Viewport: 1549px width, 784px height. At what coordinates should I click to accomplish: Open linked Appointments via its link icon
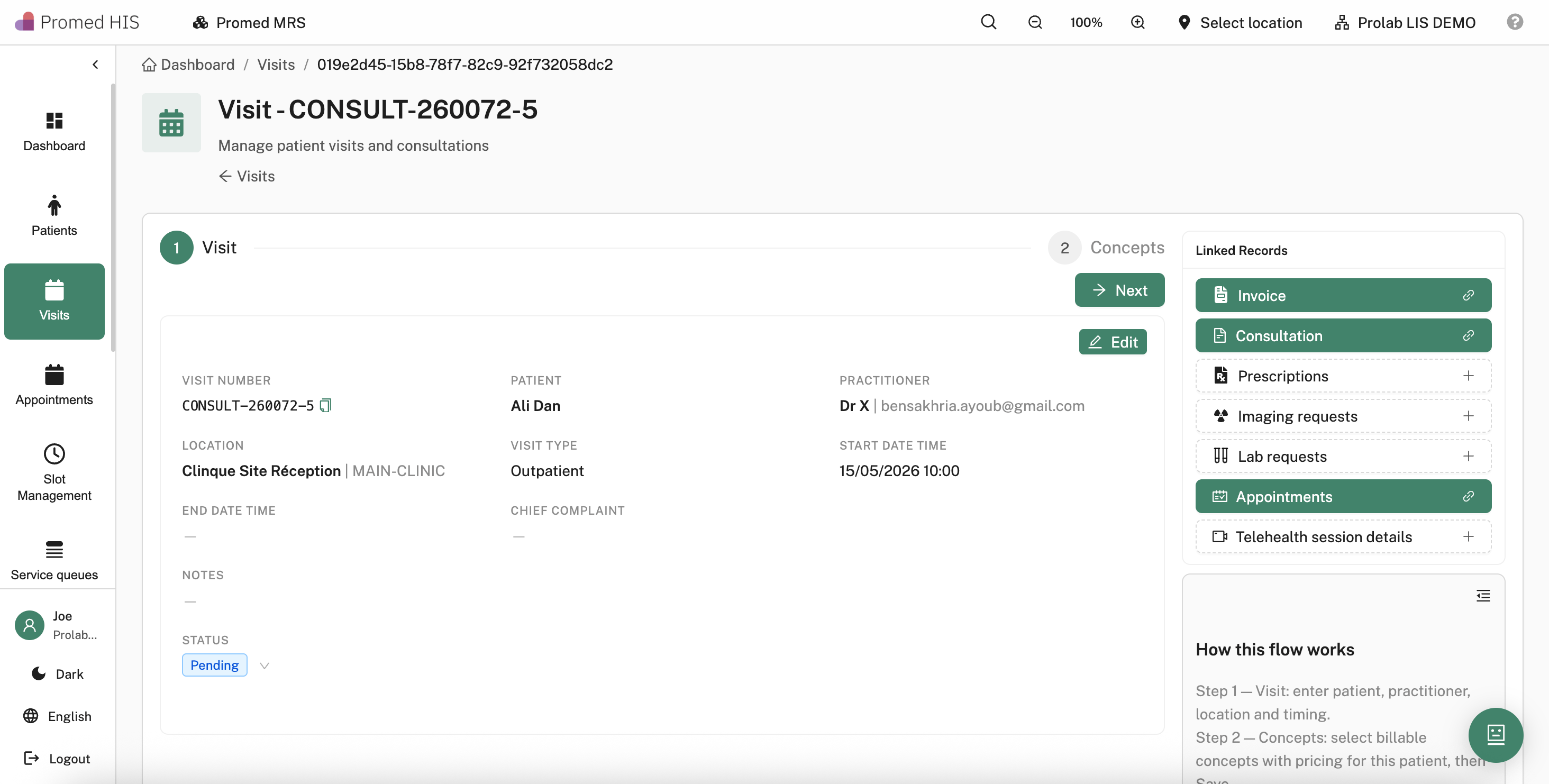(x=1468, y=496)
